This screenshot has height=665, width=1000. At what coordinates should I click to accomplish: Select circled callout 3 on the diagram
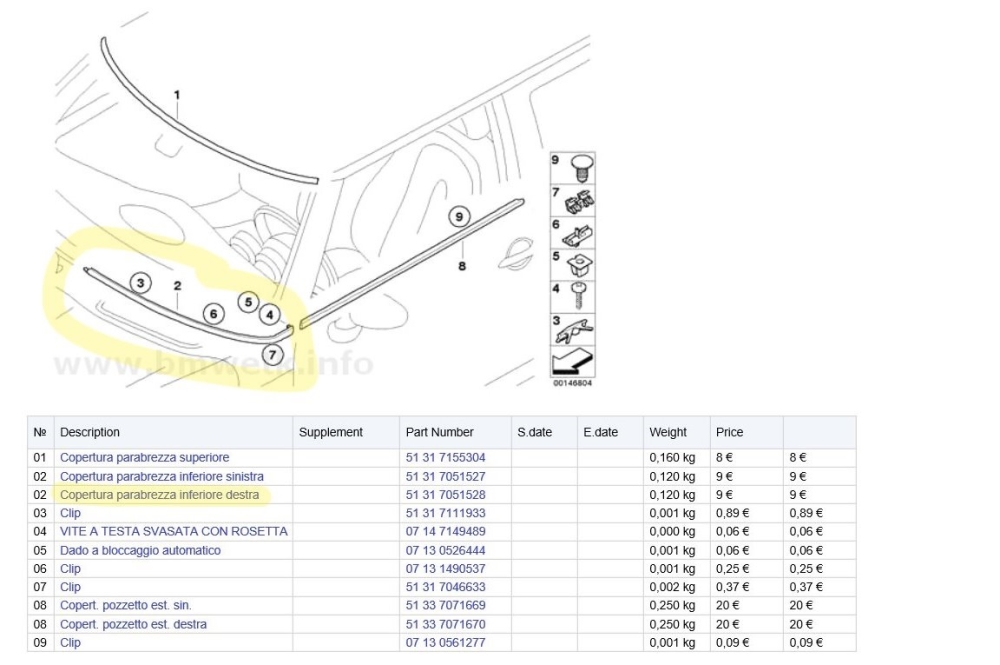(x=140, y=282)
